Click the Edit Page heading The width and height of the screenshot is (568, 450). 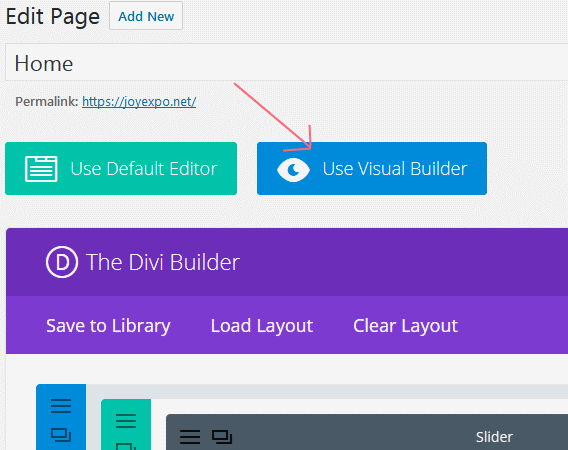pyautogui.click(x=53, y=17)
